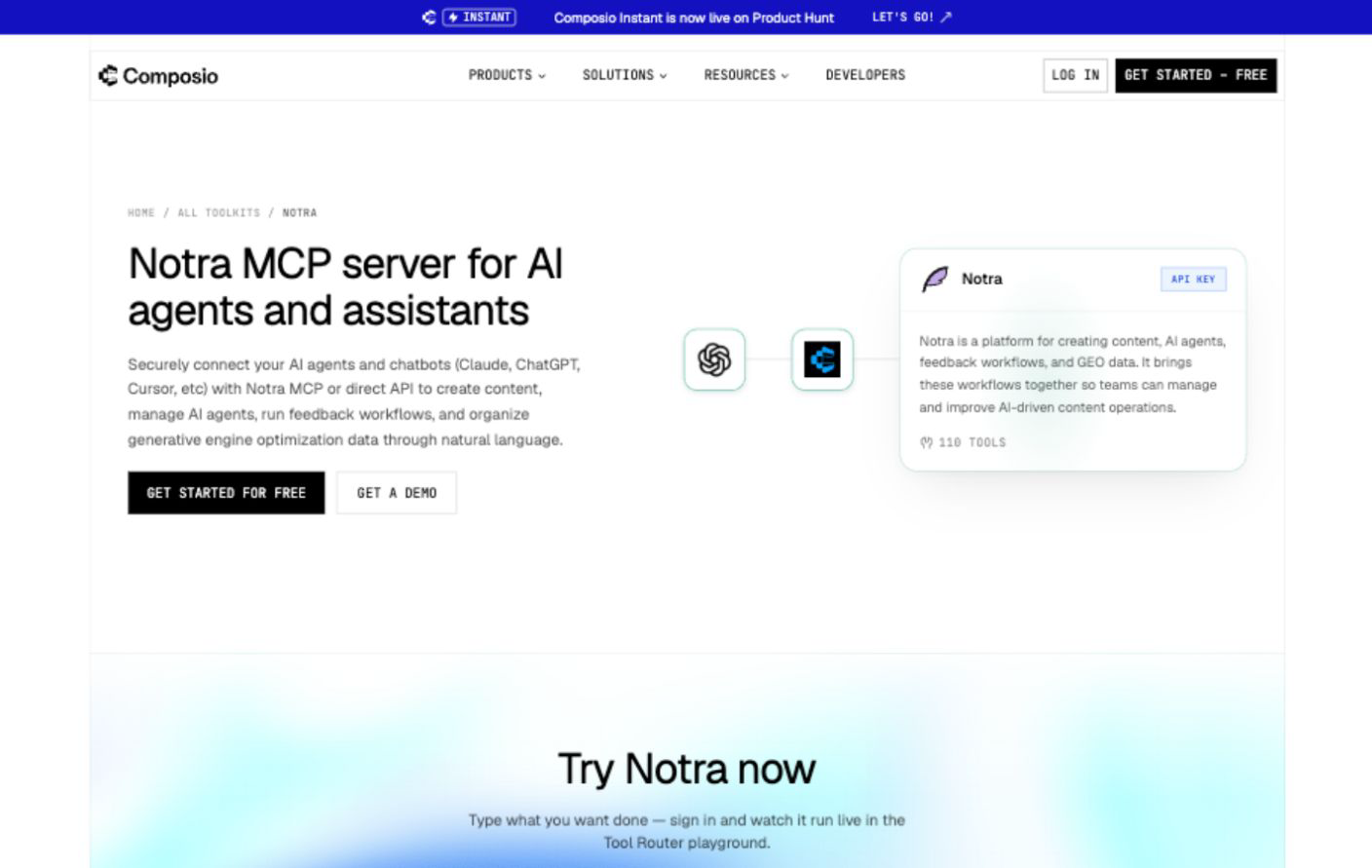Image resolution: width=1372 pixels, height=868 pixels.
Task: Click GET STARTED - FREE in the navbar
Action: tap(1196, 75)
